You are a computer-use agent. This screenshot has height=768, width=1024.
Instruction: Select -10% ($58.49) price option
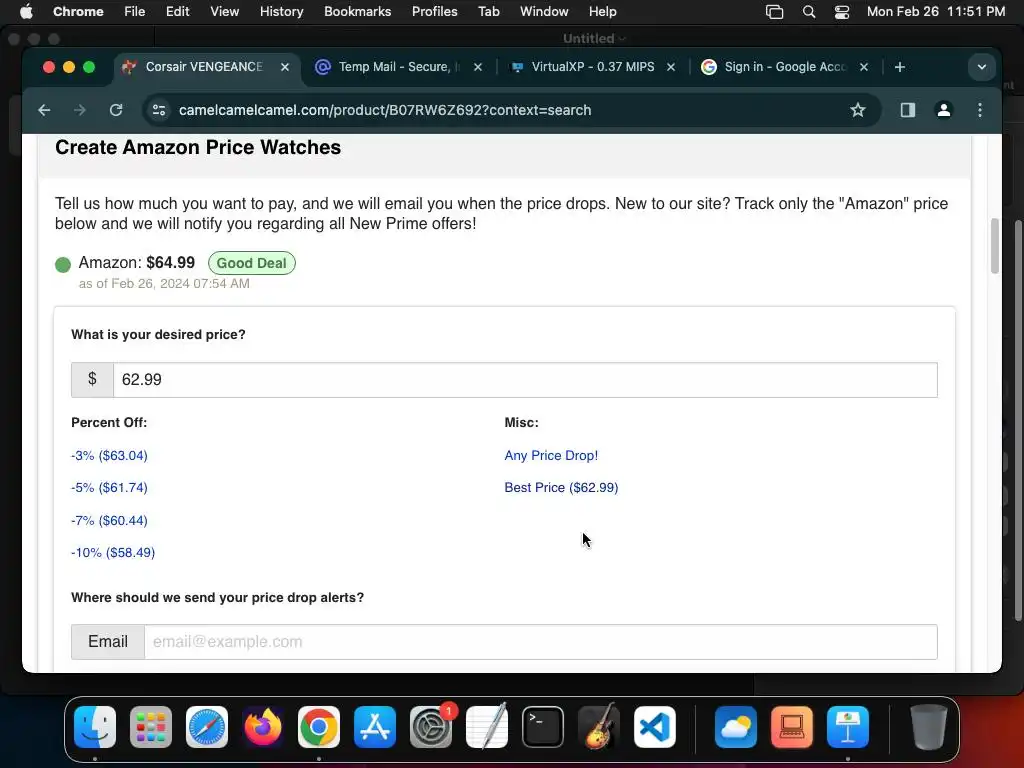pyautogui.click(x=113, y=552)
